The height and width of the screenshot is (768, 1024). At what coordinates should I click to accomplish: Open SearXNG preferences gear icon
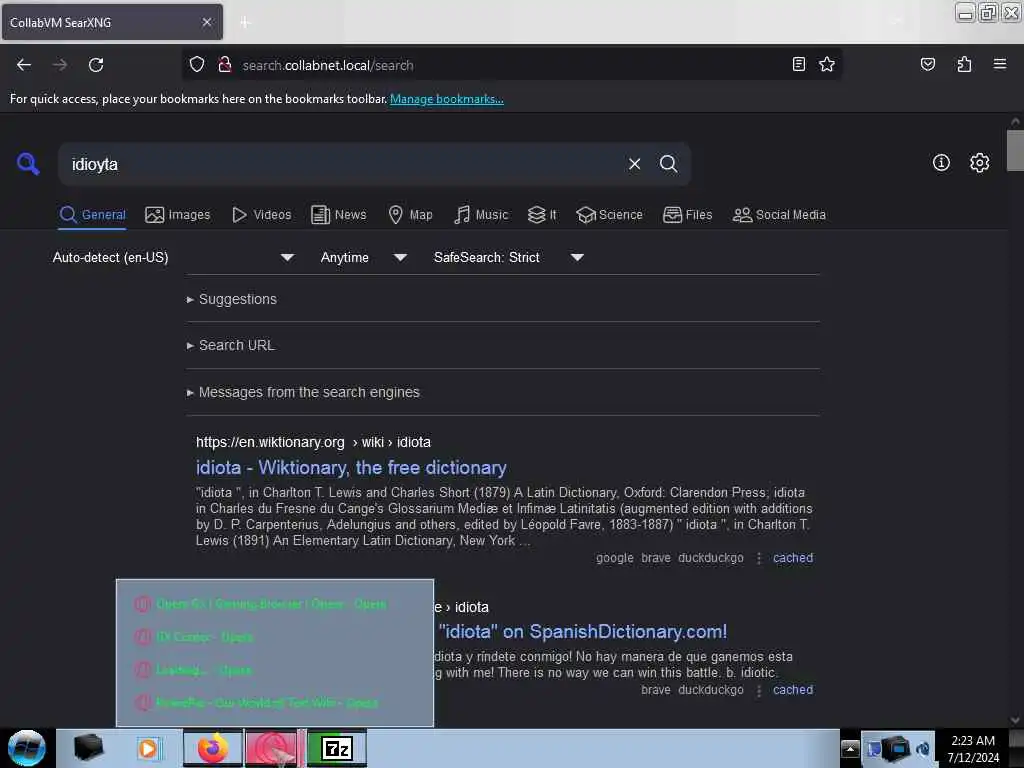(x=979, y=163)
